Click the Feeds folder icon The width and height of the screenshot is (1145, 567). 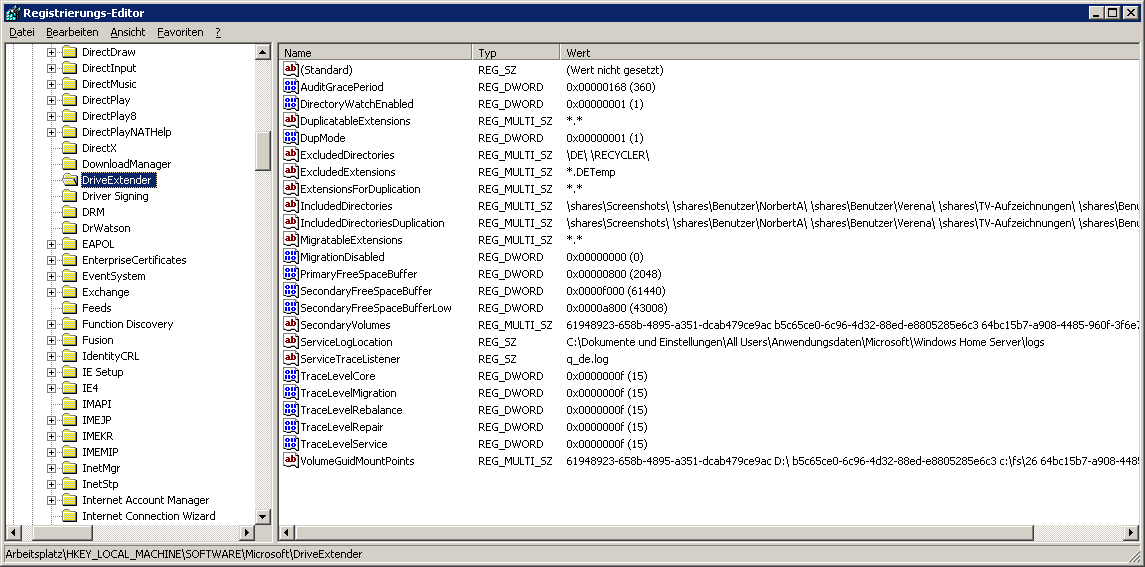pos(69,308)
